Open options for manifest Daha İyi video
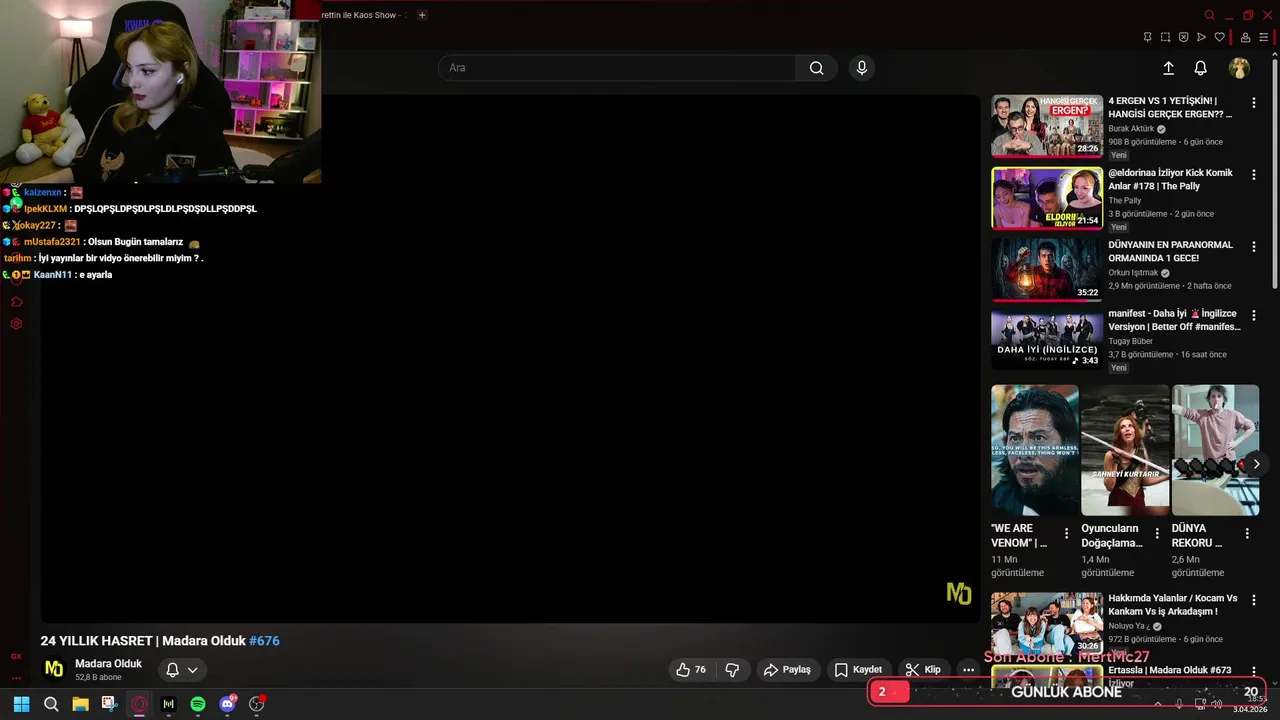Screen dimensions: 1280x720 1254,316
